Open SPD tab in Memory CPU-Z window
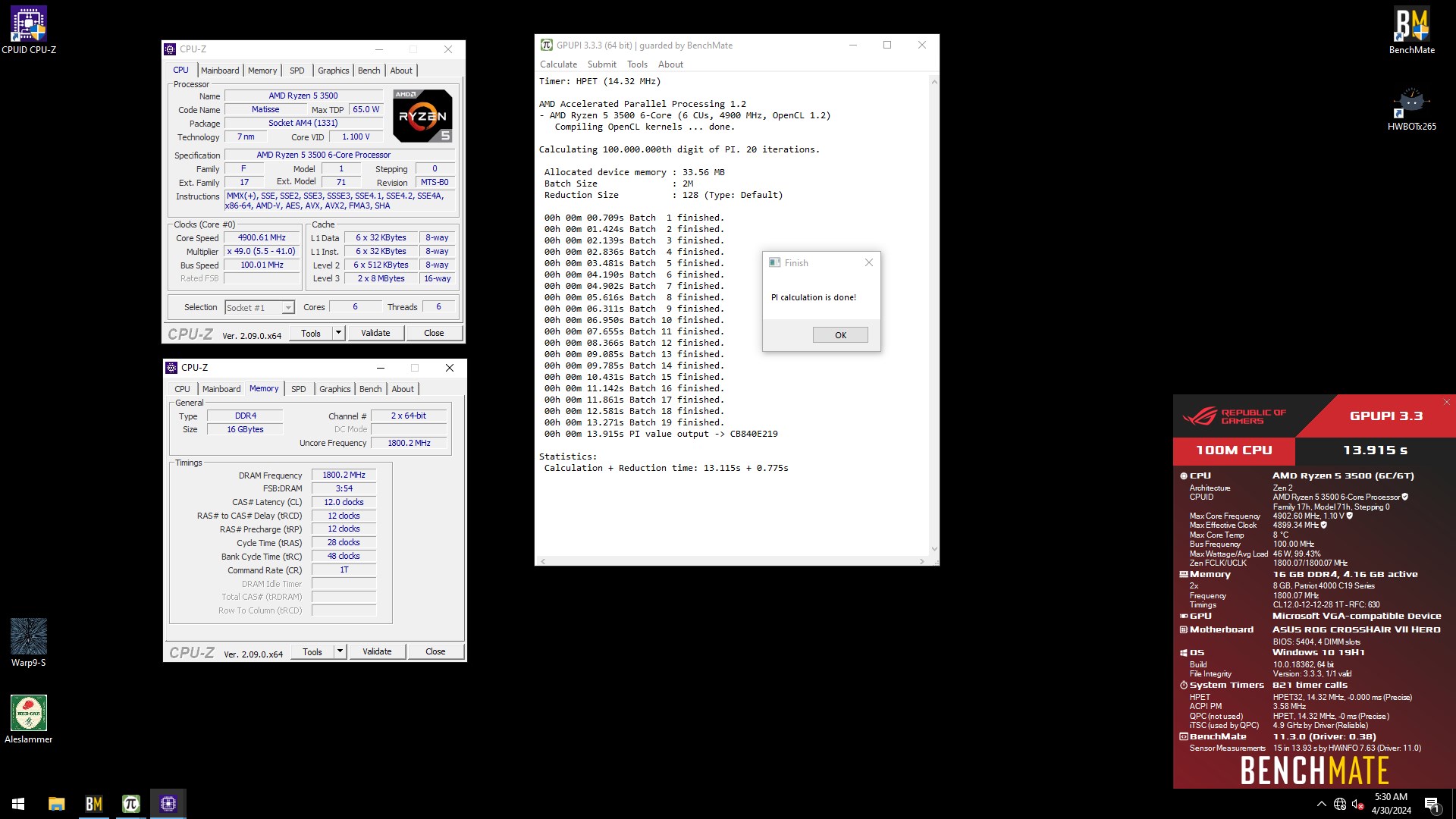This screenshot has height=819, width=1456. click(x=299, y=389)
